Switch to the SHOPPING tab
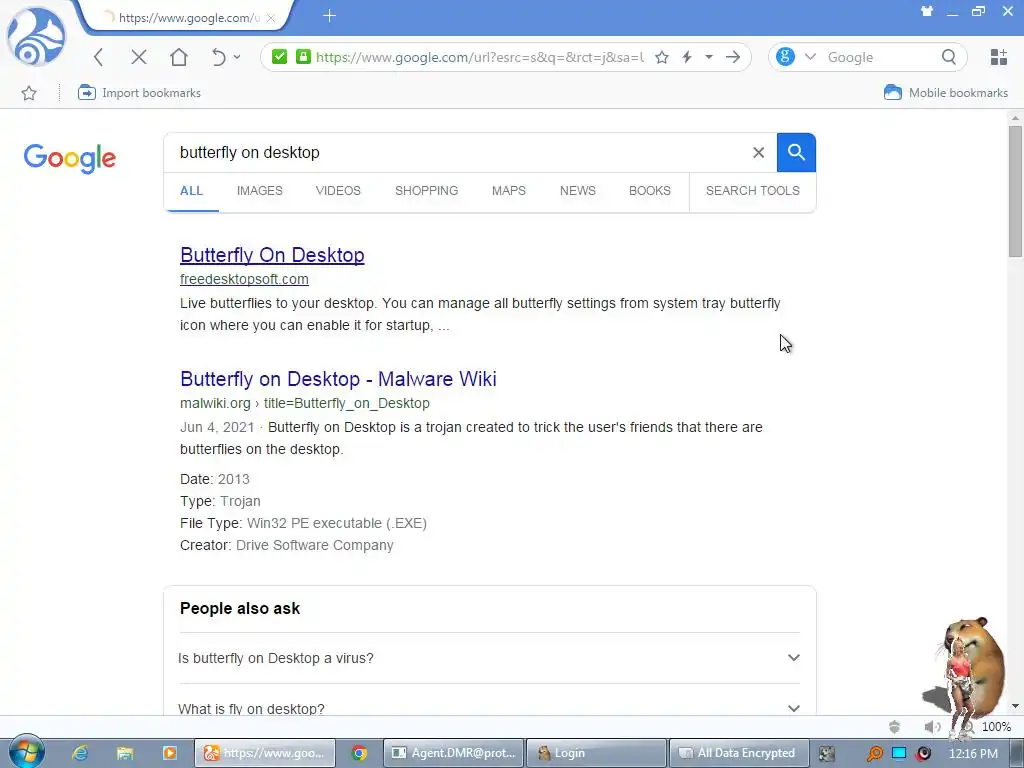Screen dimensions: 1024x768 (x=426, y=191)
